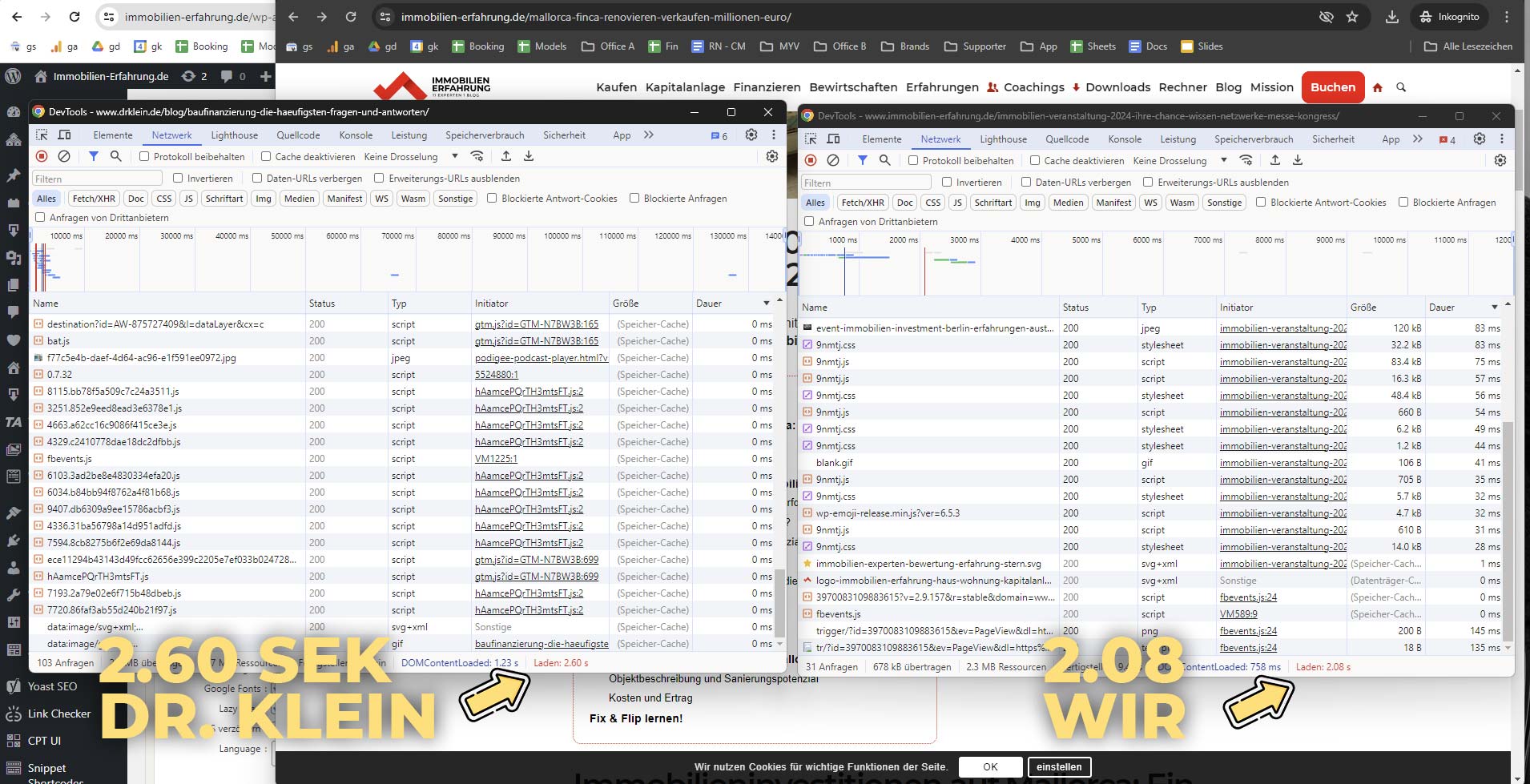Open three-dot menu in Dr. Klein DevTools
Screen dimensions: 1530x784
pyautogui.click(x=774, y=135)
